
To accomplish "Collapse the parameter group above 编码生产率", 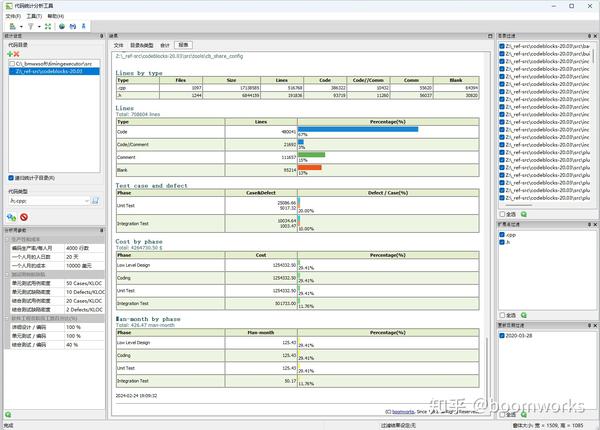I will [7, 239].
